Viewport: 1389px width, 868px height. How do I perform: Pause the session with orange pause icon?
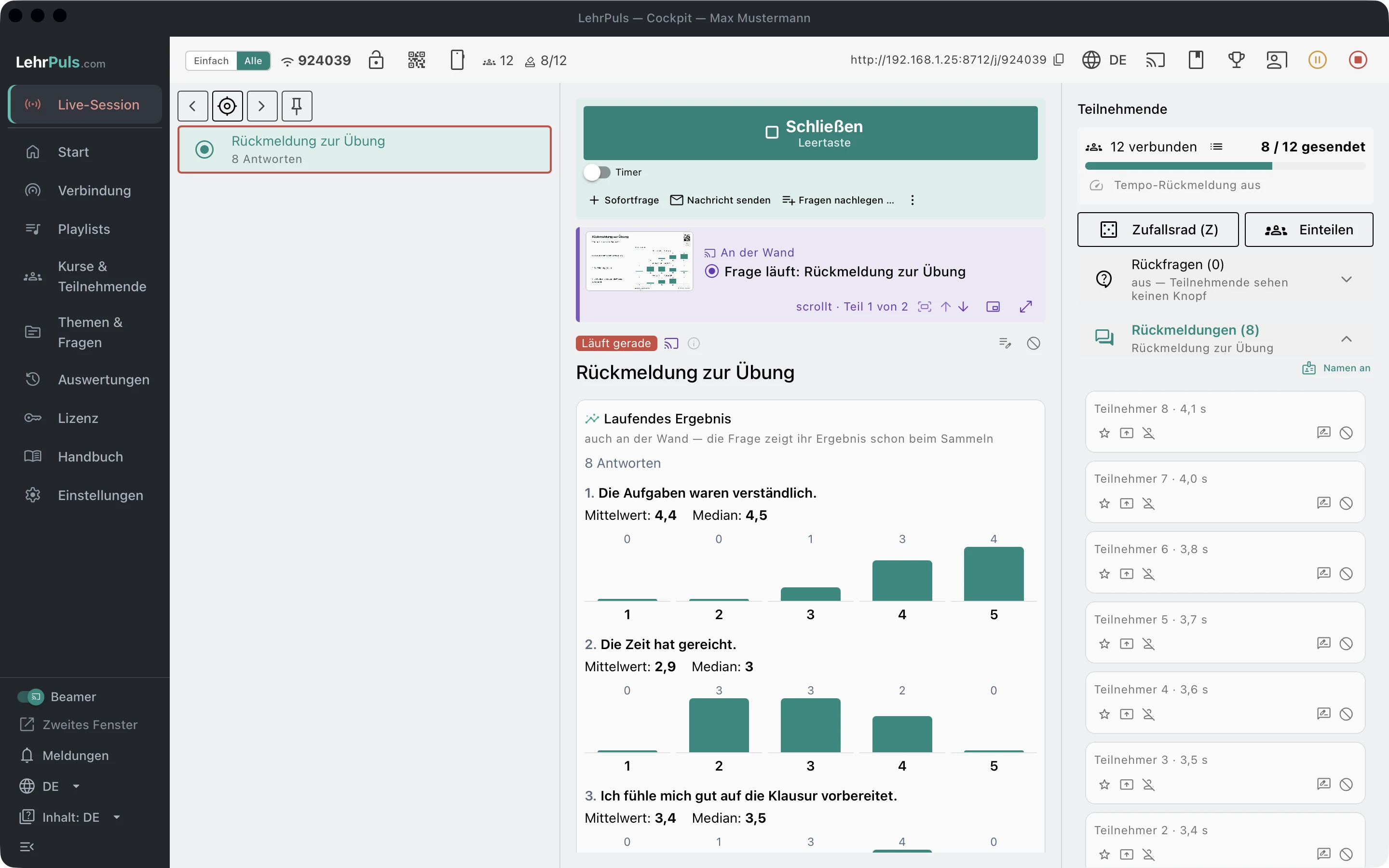tap(1317, 60)
